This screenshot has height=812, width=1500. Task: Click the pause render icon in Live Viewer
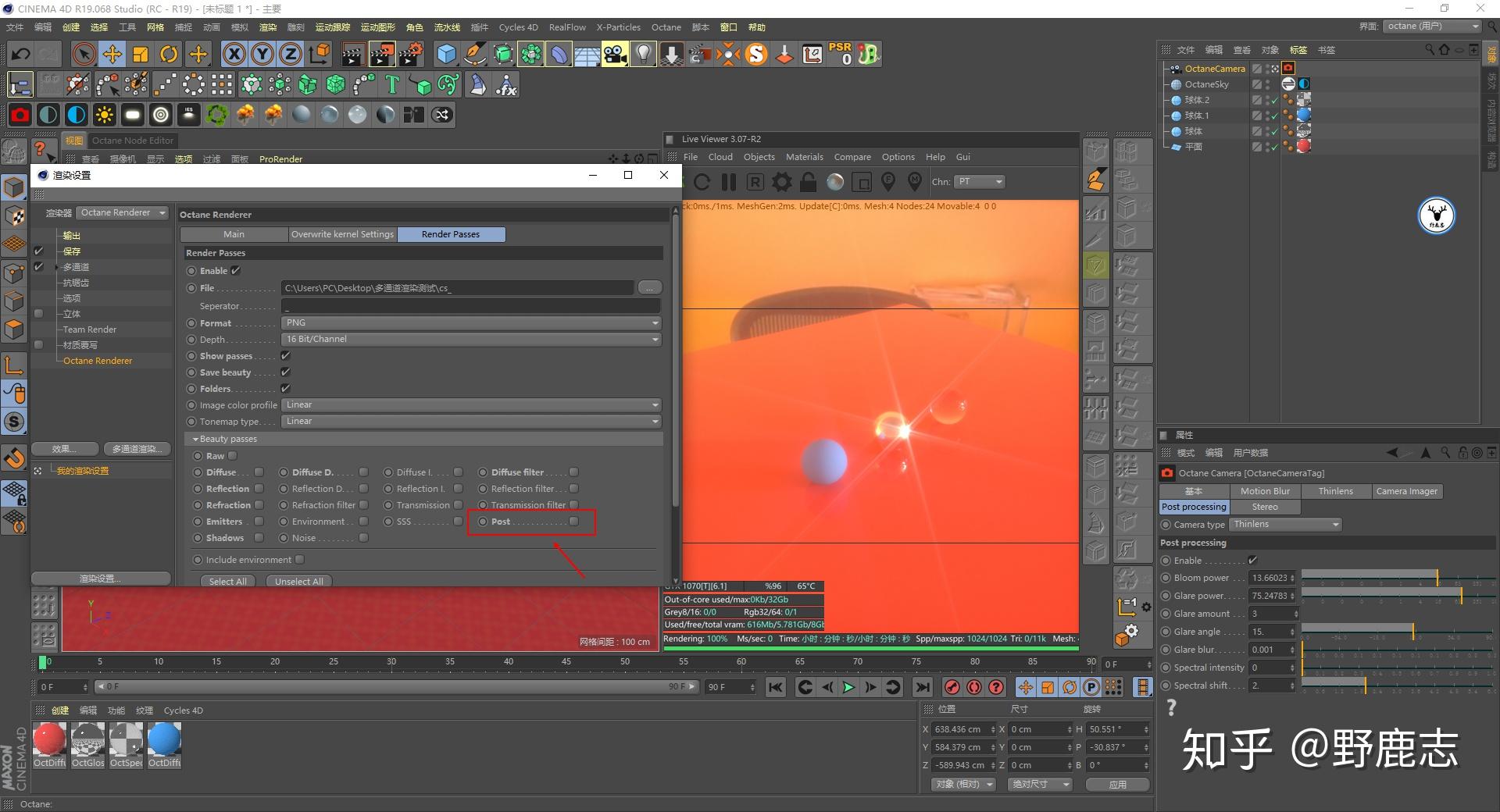pos(729,182)
